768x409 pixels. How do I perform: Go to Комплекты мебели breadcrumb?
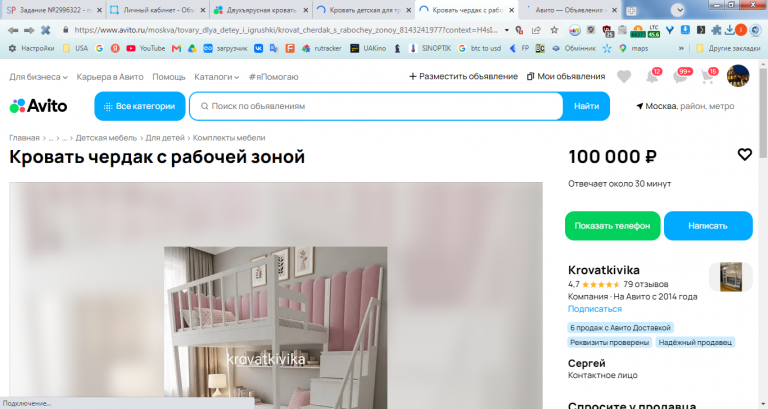pyautogui.click(x=229, y=138)
